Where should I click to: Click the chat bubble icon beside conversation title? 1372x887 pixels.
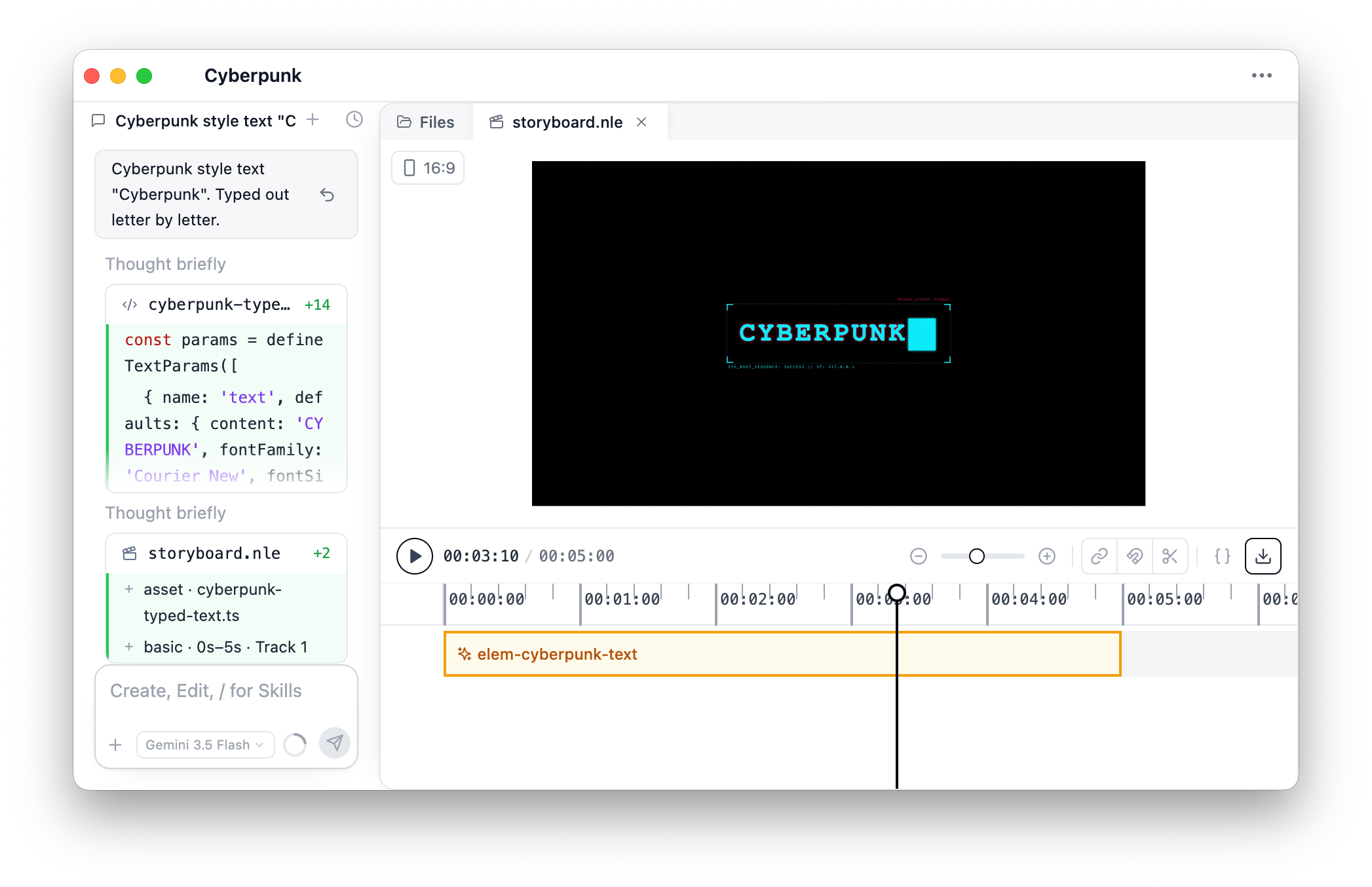(x=98, y=121)
